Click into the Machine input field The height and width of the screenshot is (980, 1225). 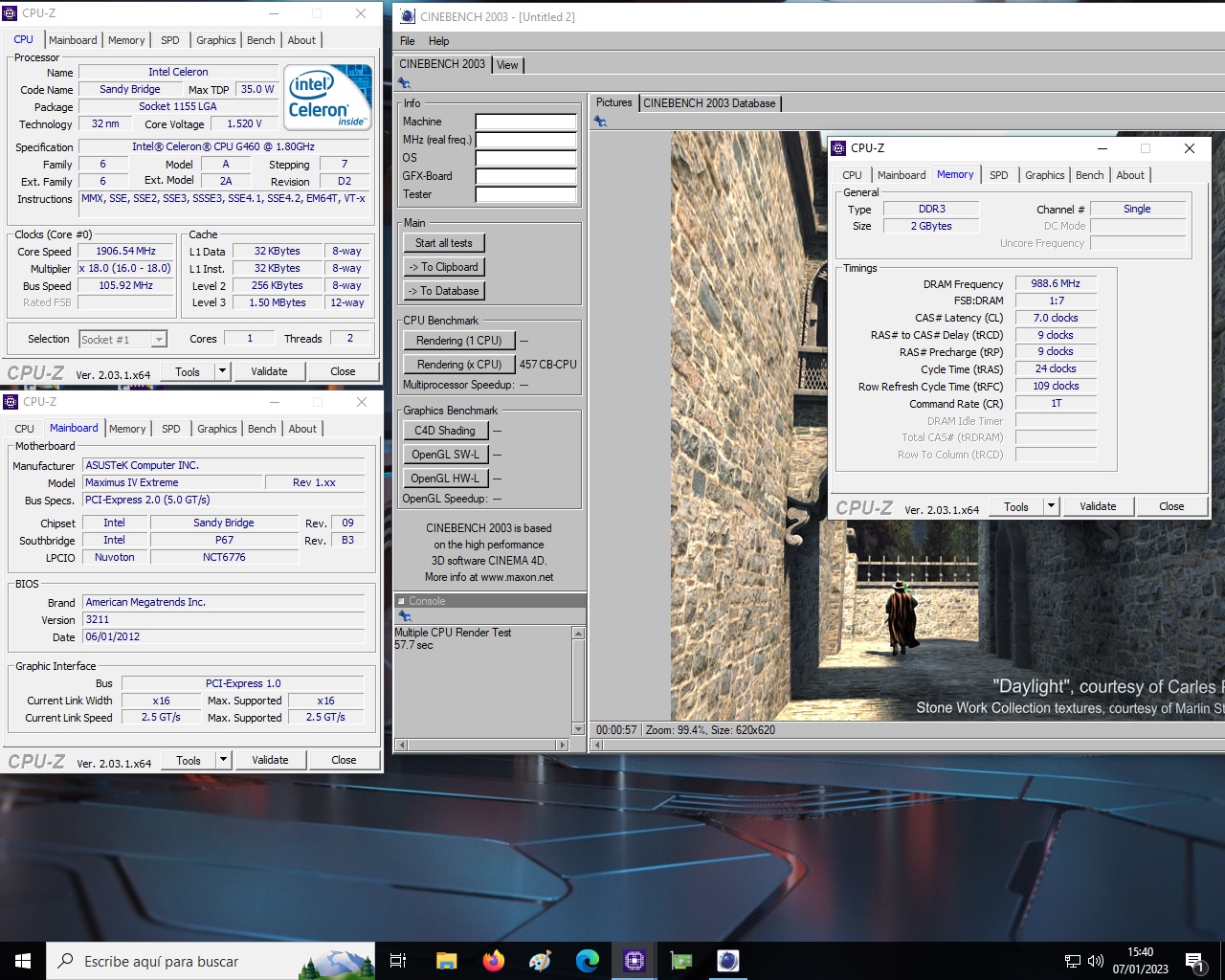[526, 122]
